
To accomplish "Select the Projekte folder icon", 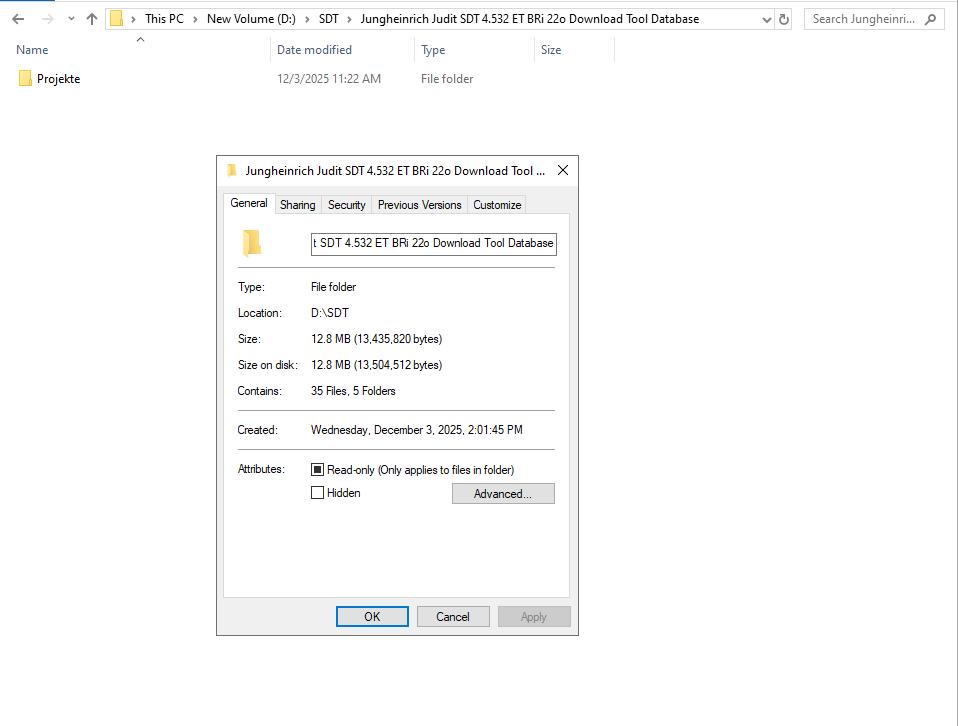I will (25, 78).
